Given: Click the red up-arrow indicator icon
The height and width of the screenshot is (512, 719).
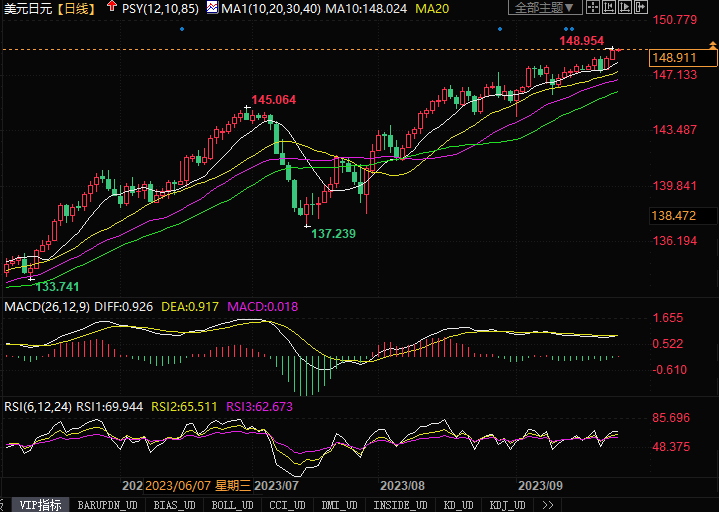Looking at the screenshot, I should pyautogui.click(x=111, y=6).
